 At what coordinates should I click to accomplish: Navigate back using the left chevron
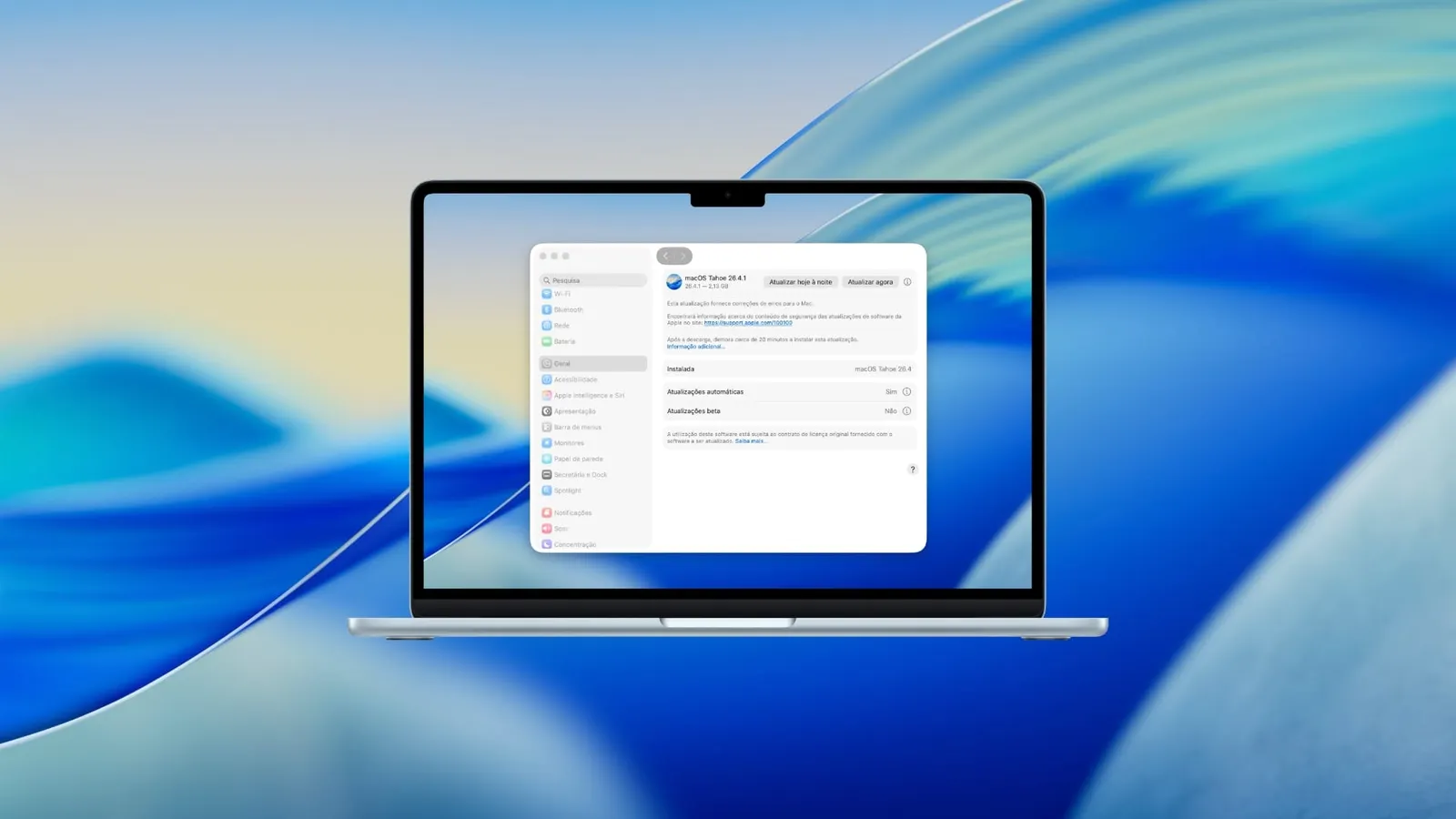point(665,256)
